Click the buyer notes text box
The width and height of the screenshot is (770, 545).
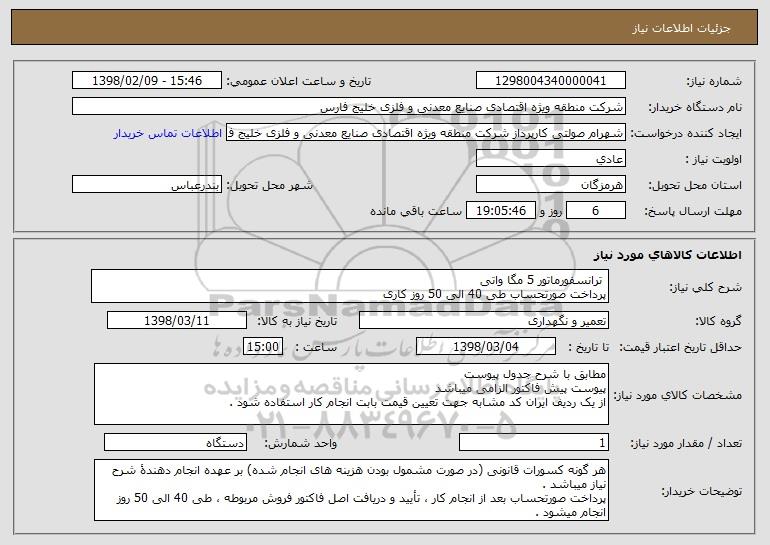(x=351, y=490)
